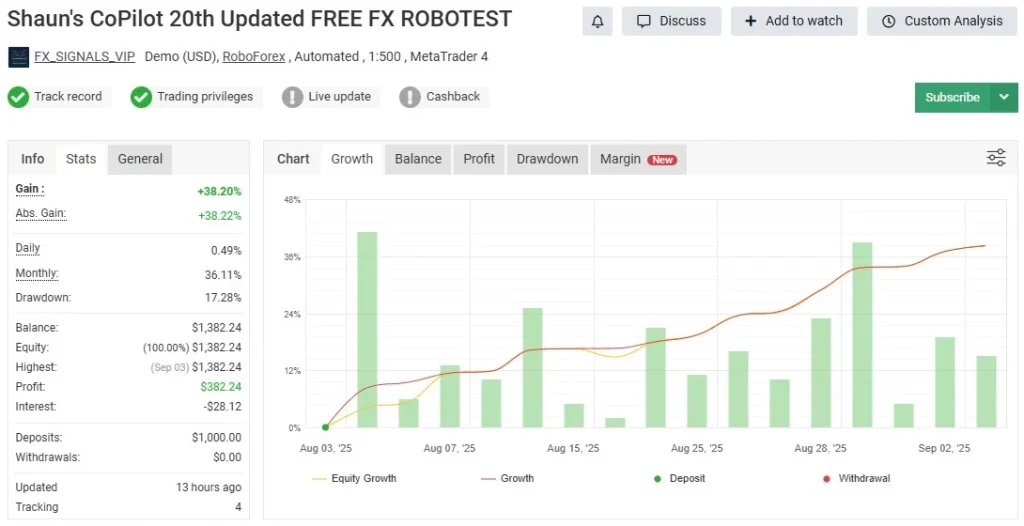Click the Withdrawals value $0.00
Image resolution: width=1024 pixels, height=526 pixels.
227,457
